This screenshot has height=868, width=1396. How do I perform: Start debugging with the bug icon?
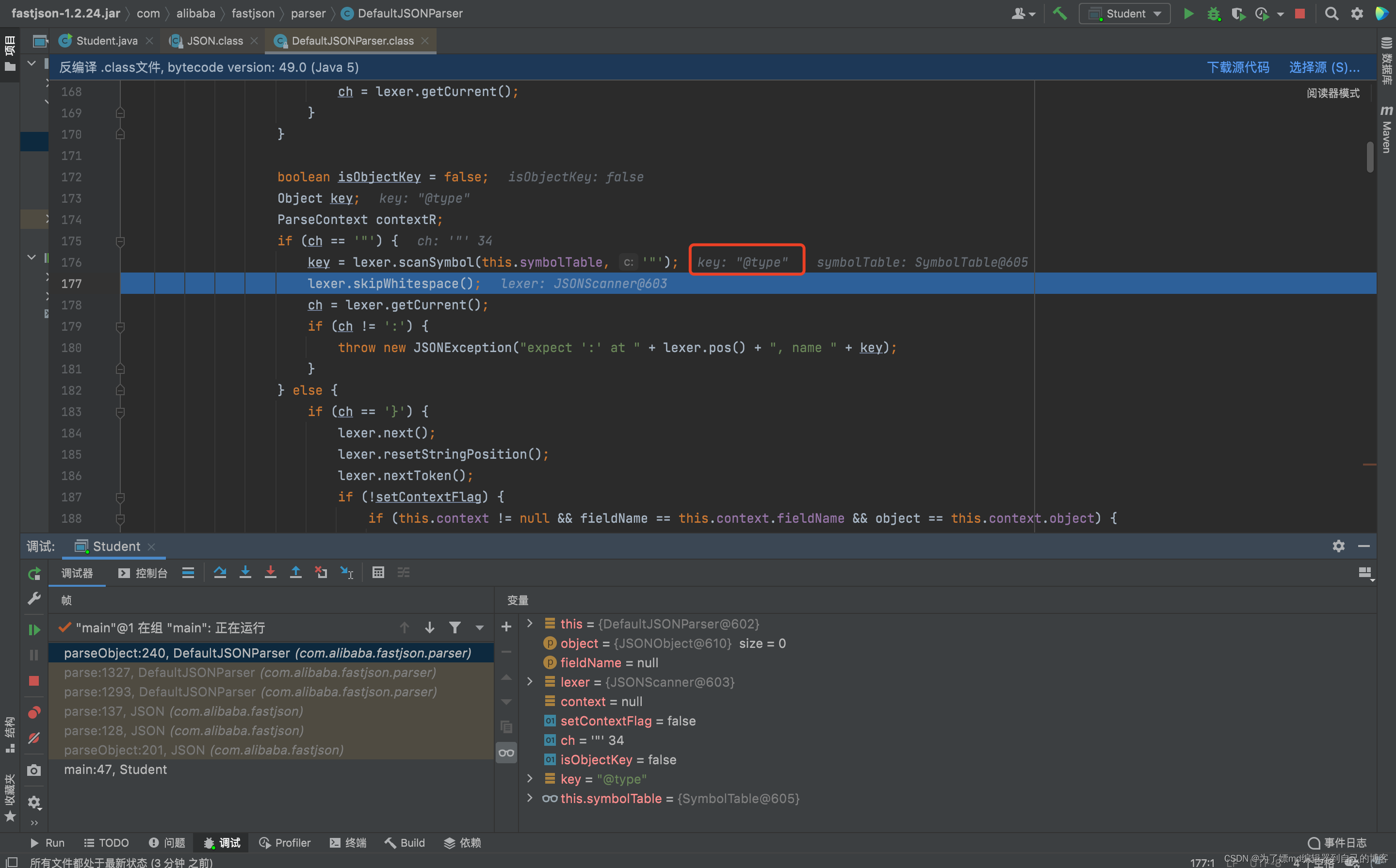point(1213,13)
